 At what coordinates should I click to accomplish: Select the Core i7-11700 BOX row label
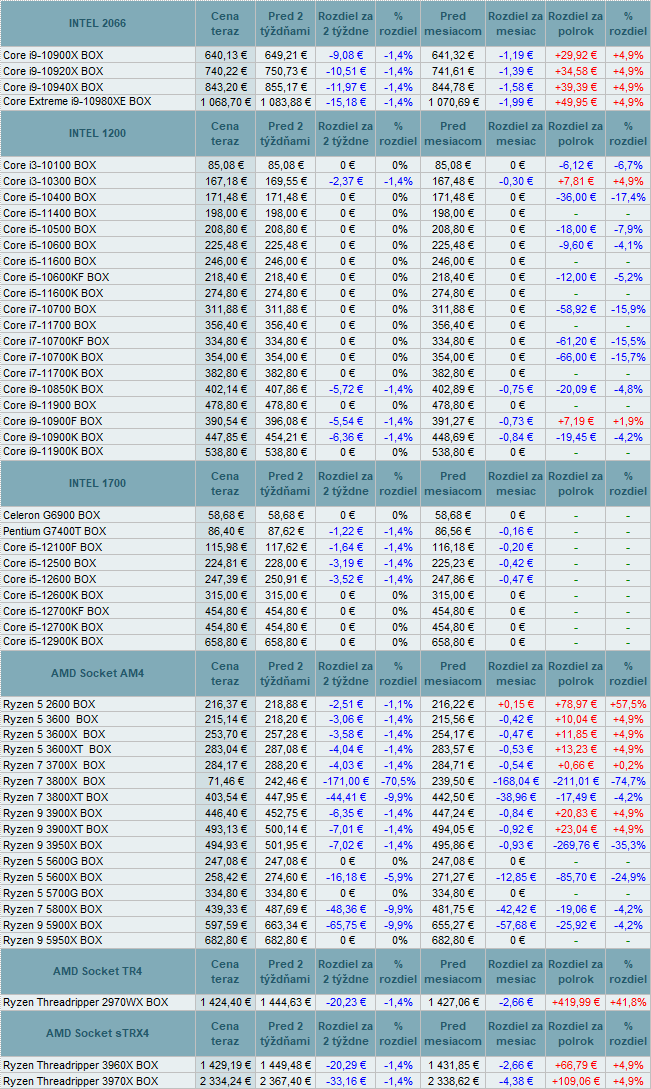pyautogui.click(x=49, y=325)
